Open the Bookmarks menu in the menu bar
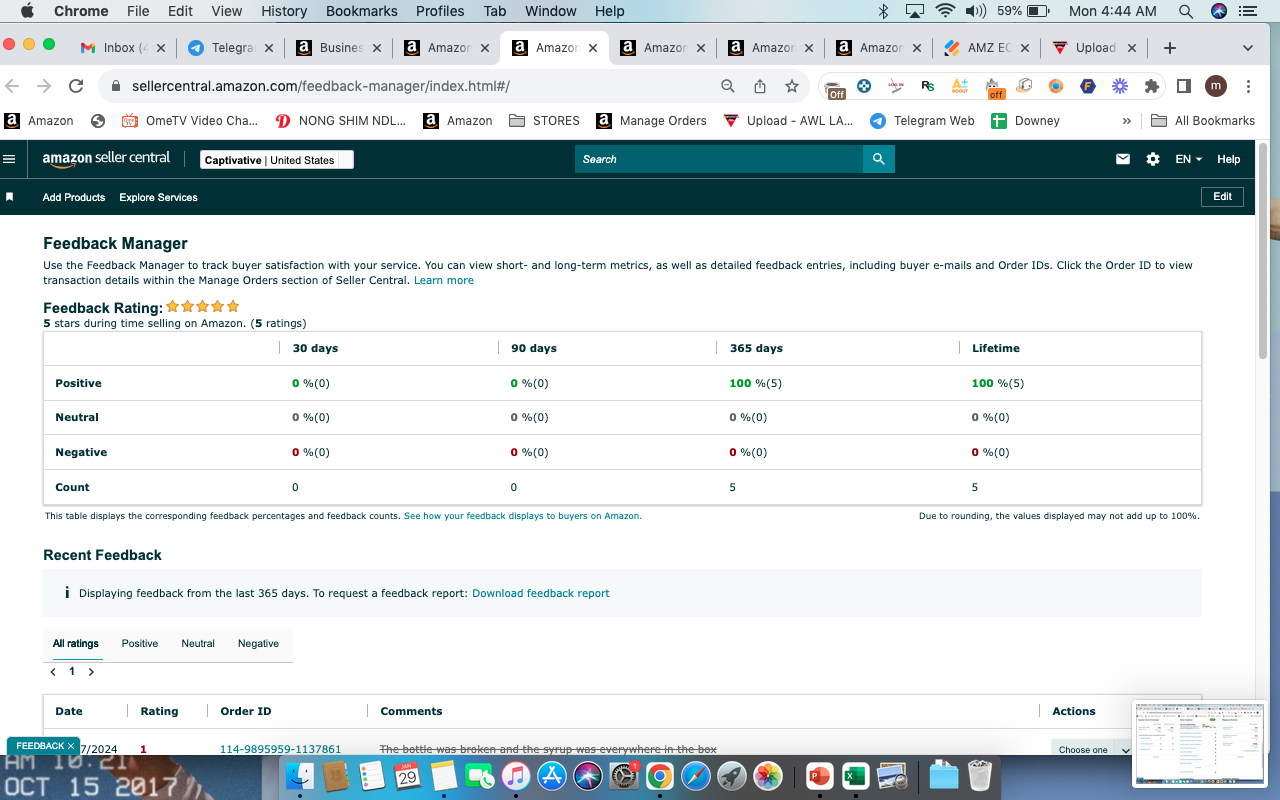Viewport: 1280px width, 800px height. 361,11
